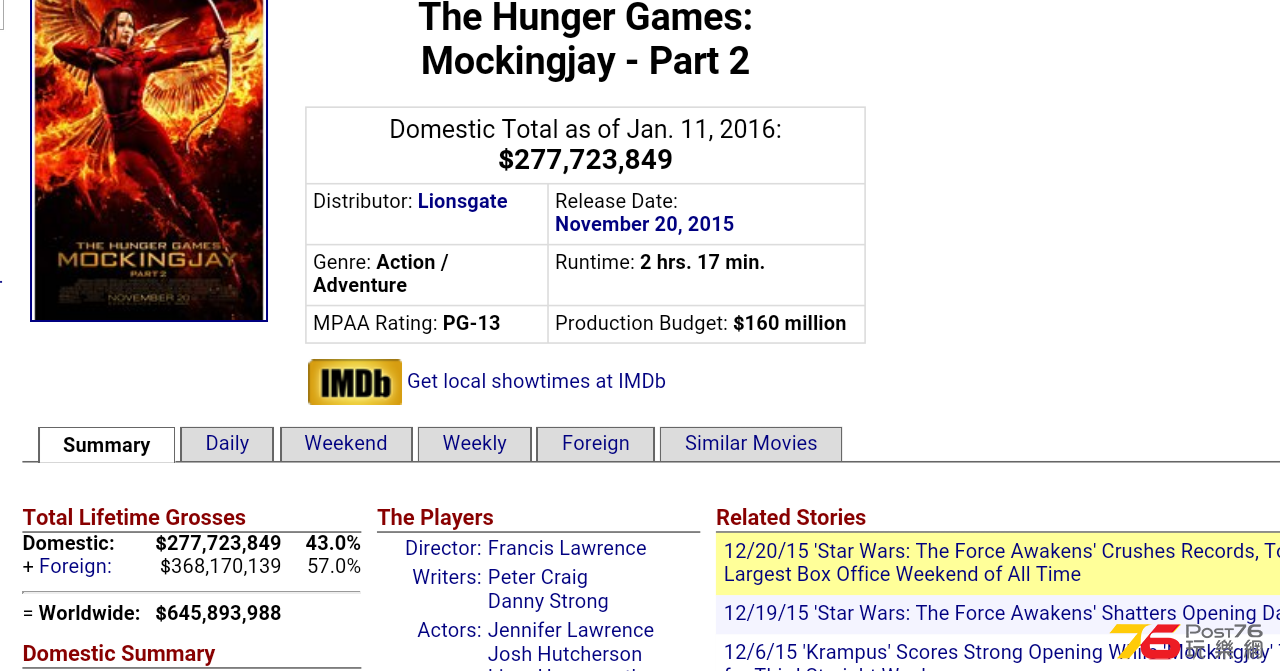Open 12/20/15 Star Wars Crushes Records story

click(998, 563)
